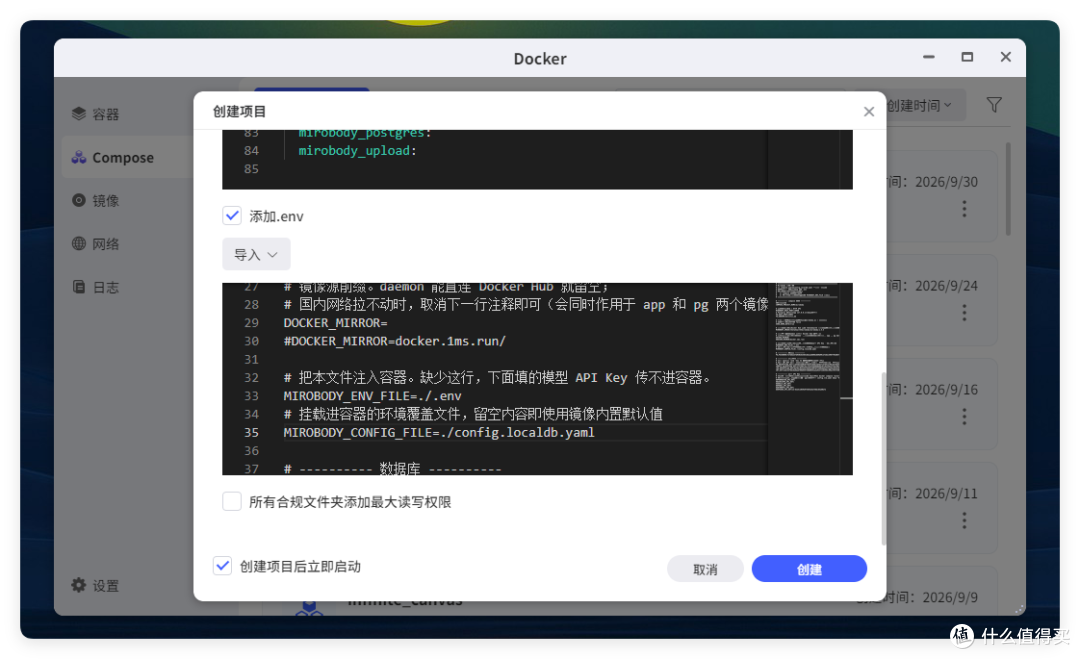Maximize the Docker window
This screenshot has width=1080, height=659.
pos(967,57)
